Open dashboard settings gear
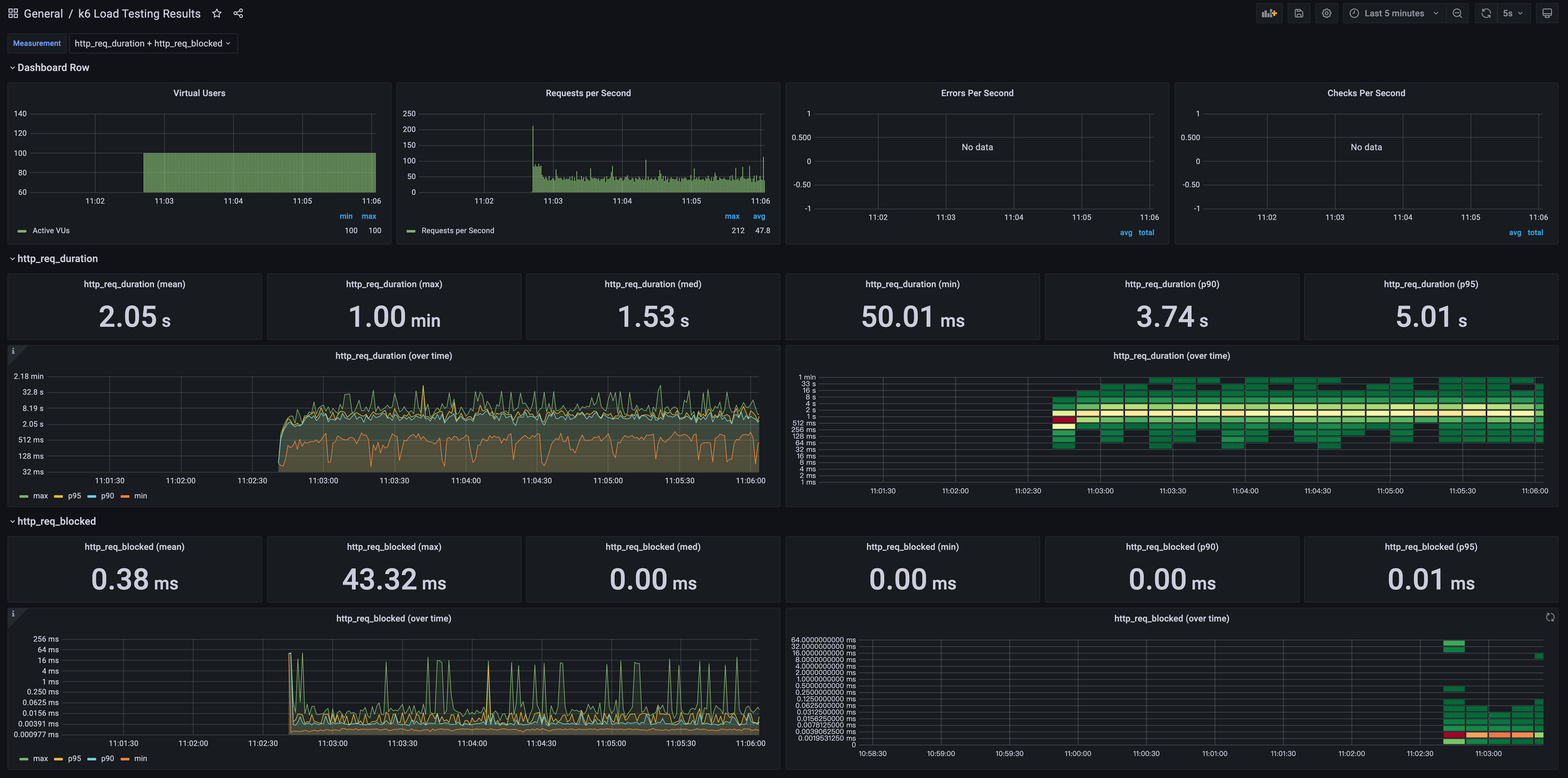 click(1326, 14)
